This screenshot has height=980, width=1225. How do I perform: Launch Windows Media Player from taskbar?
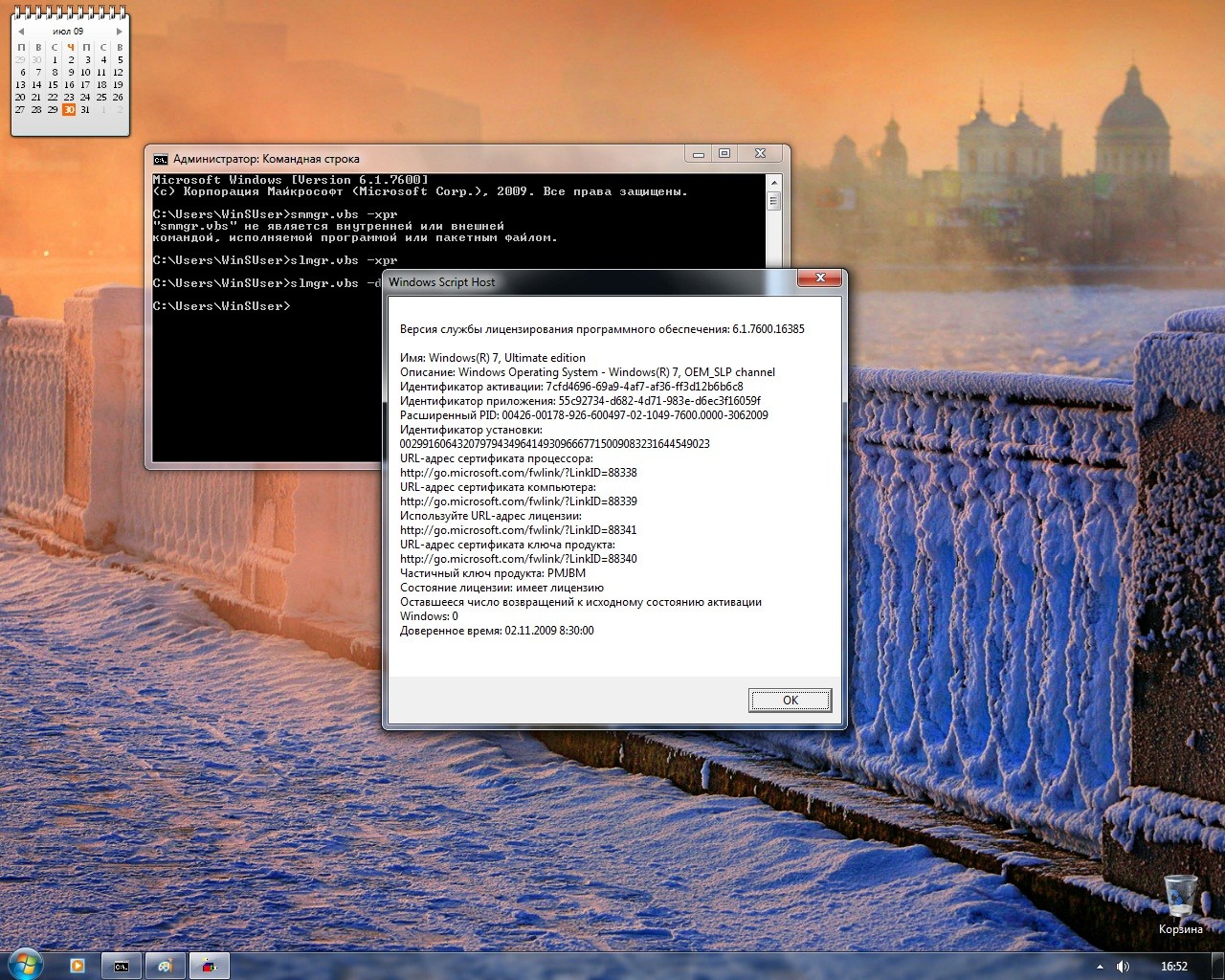pos(78,966)
